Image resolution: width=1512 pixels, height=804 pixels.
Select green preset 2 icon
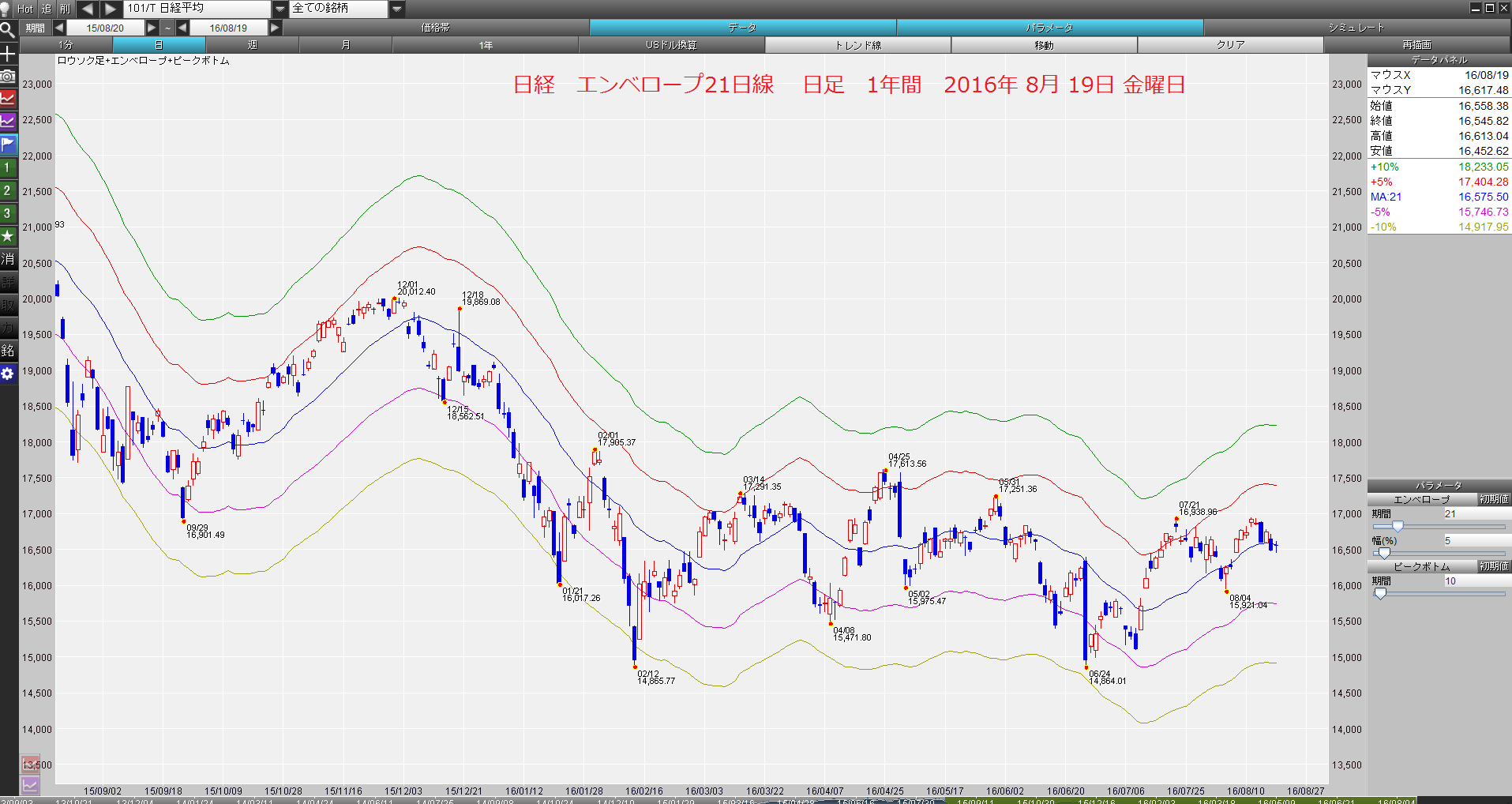(x=8, y=190)
